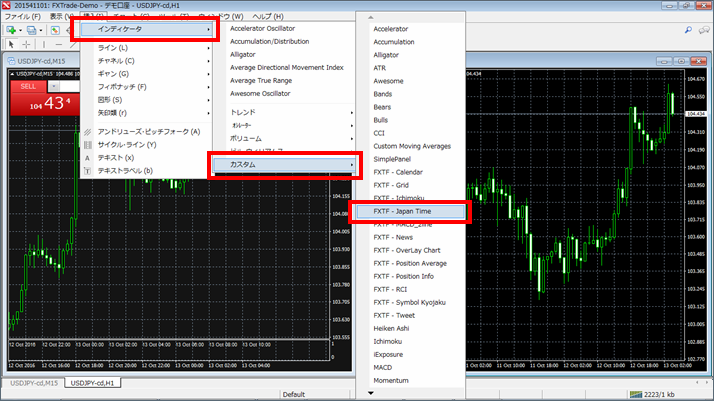Click the 104.43 sell price panel
The image size is (714, 401).
(x=46, y=104)
